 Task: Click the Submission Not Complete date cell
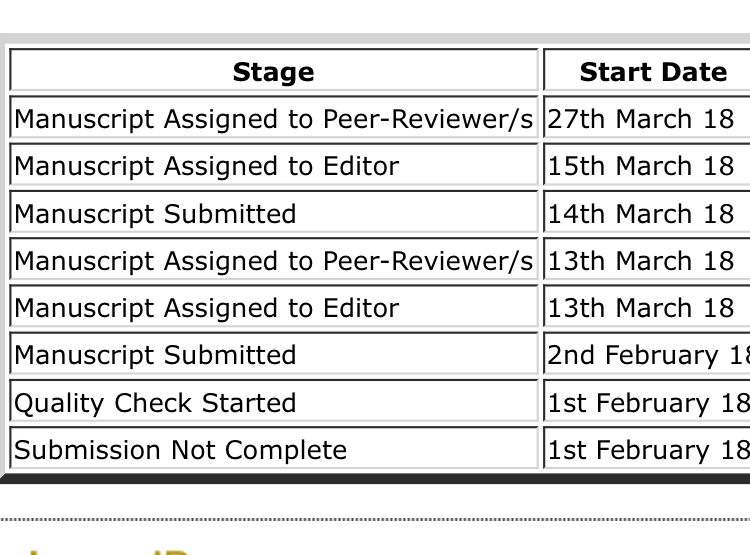click(x=648, y=450)
